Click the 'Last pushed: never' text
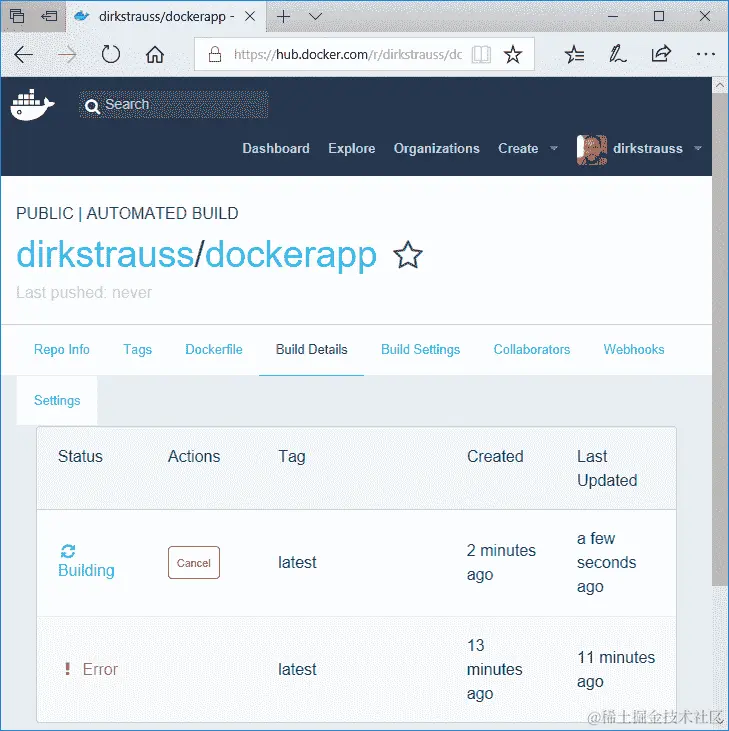This screenshot has width=729, height=731. point(84,292)
